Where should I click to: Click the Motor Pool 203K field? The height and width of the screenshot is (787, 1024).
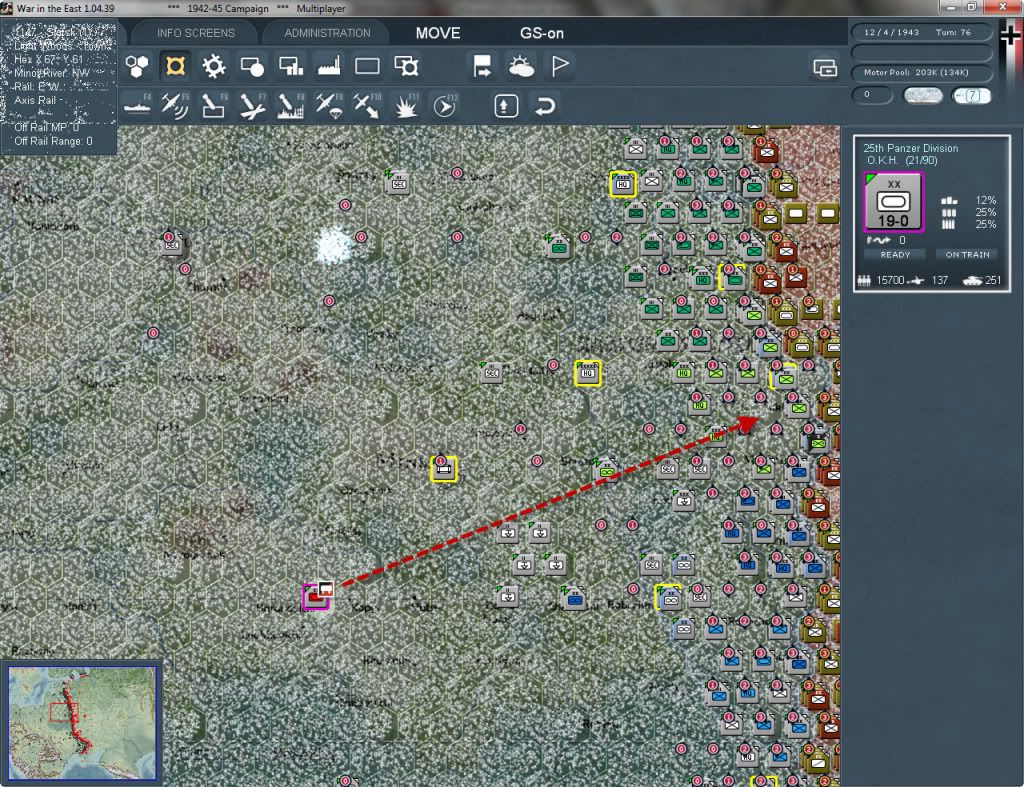[x=921, y=72]
